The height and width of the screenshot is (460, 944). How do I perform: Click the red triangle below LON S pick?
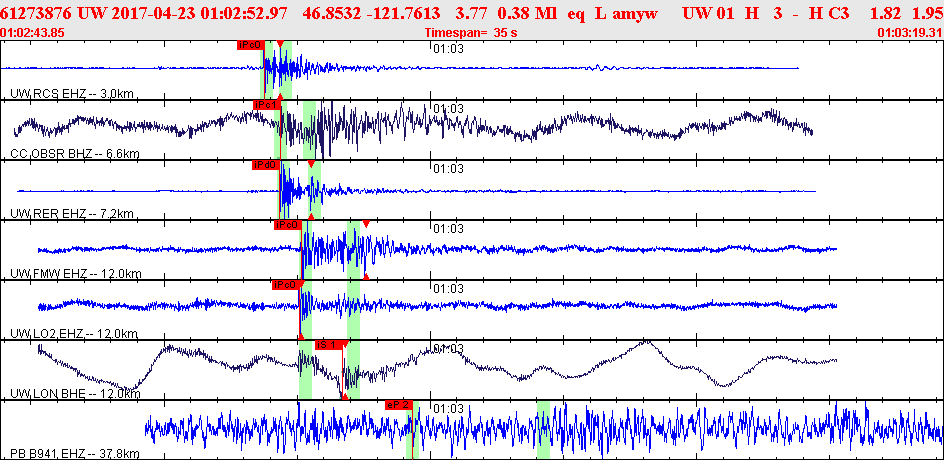pyautogui.click(x=344, y=396)
